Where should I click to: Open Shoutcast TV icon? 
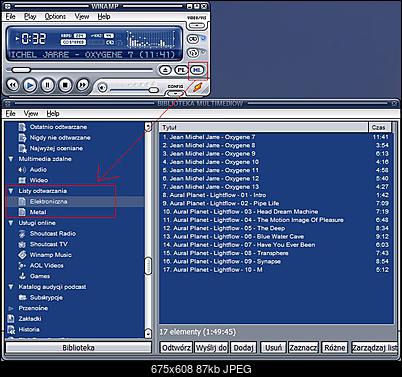(x=22, y=244)
